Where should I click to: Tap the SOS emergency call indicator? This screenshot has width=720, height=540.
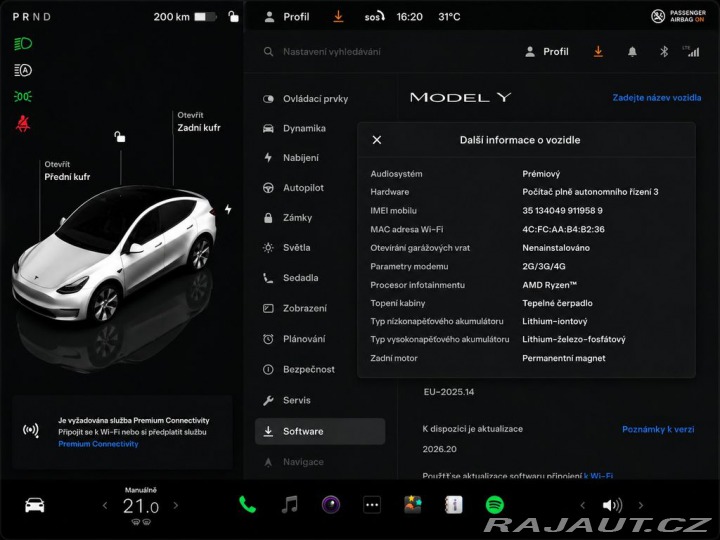(x=374, y=17)
